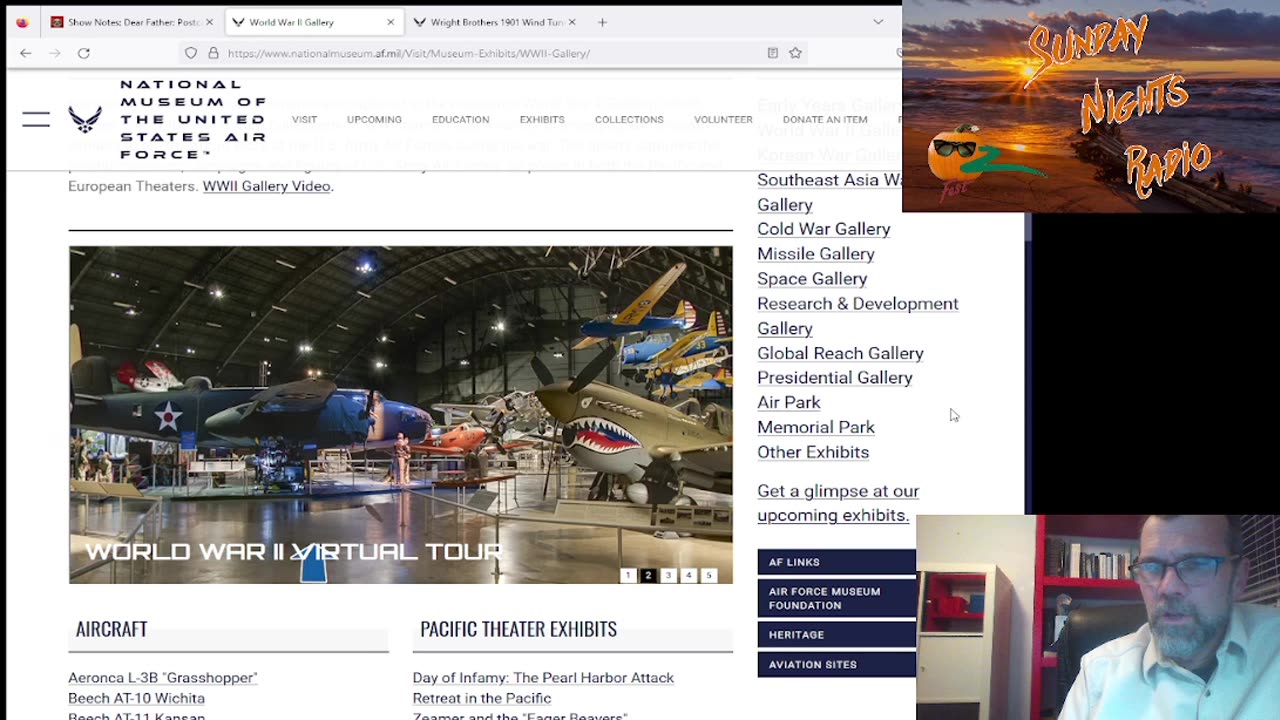Open the WWII Gallery Video link
Image resolution: width=1280 pixels, height=720 pixels.
(x=266, y=186)
